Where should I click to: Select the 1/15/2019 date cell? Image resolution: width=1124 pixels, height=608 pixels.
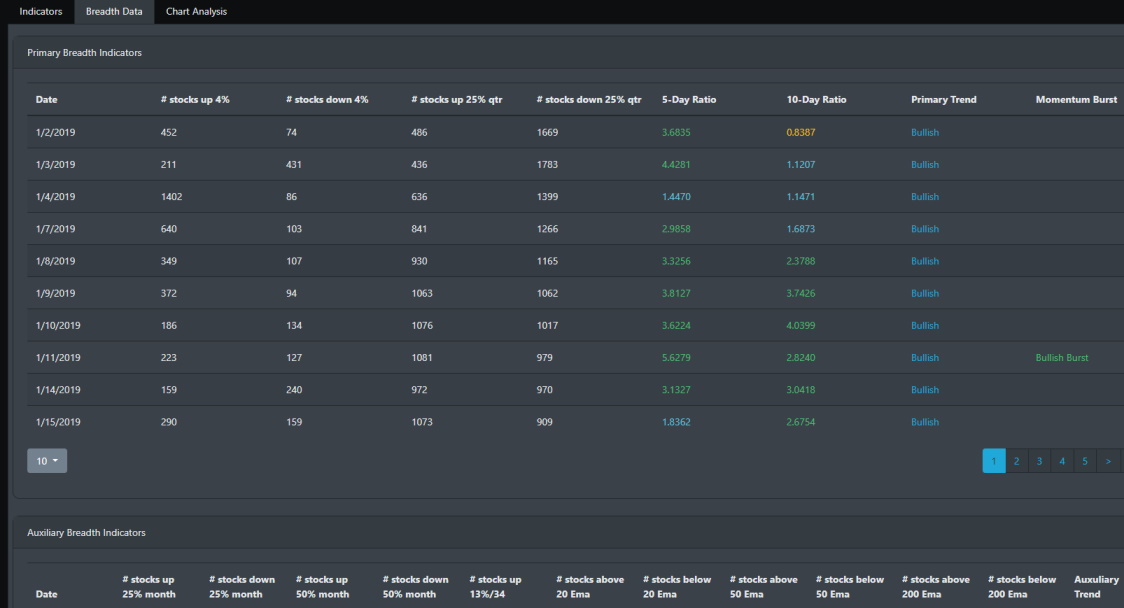58,422
